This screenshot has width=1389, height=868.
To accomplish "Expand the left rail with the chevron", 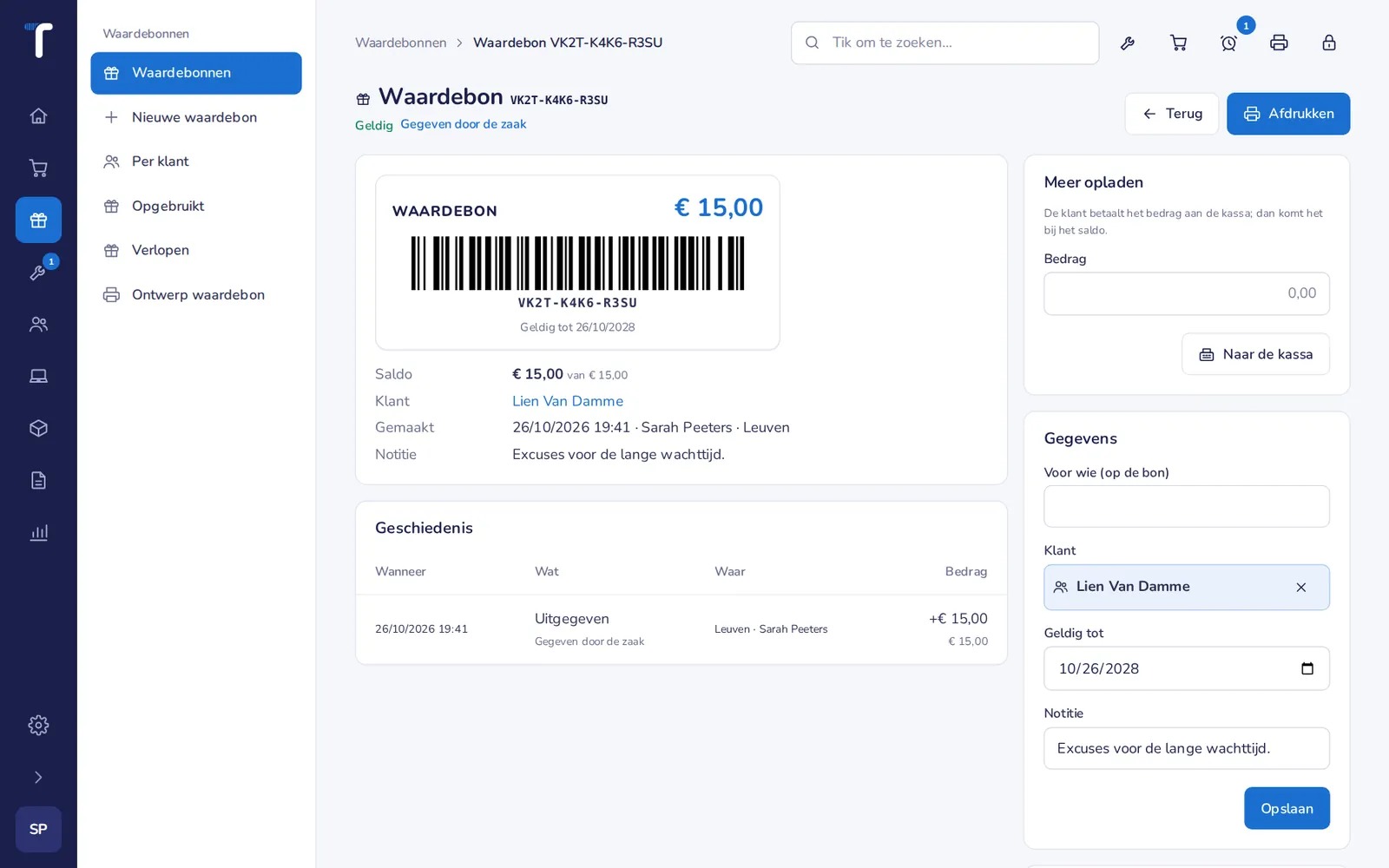I will tap(38, 777).
